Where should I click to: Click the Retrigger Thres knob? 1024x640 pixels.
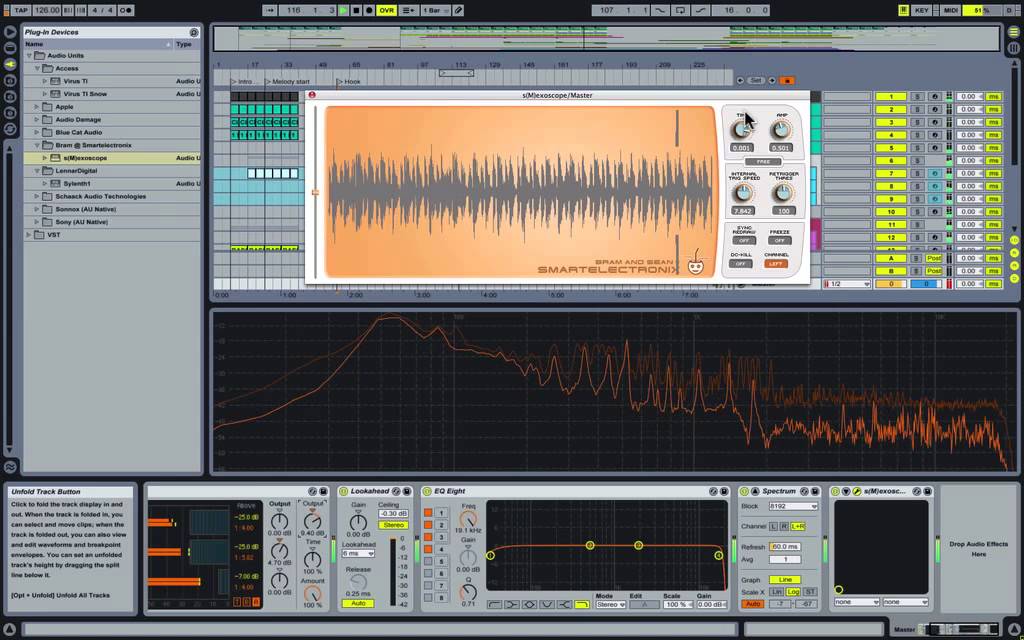[782, 193]
